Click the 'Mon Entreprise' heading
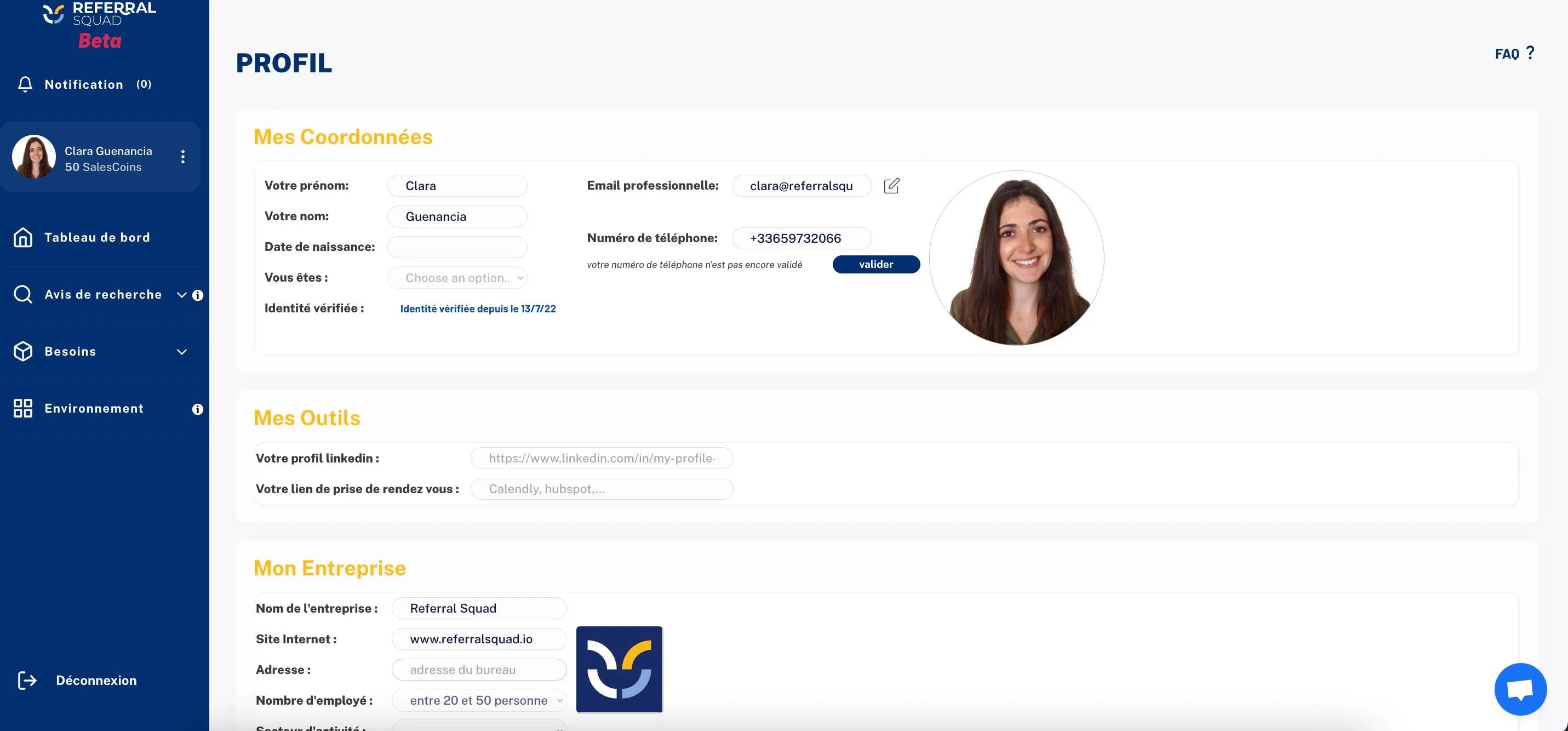This screenshot has height=731, width=1568. click(329, 568)
